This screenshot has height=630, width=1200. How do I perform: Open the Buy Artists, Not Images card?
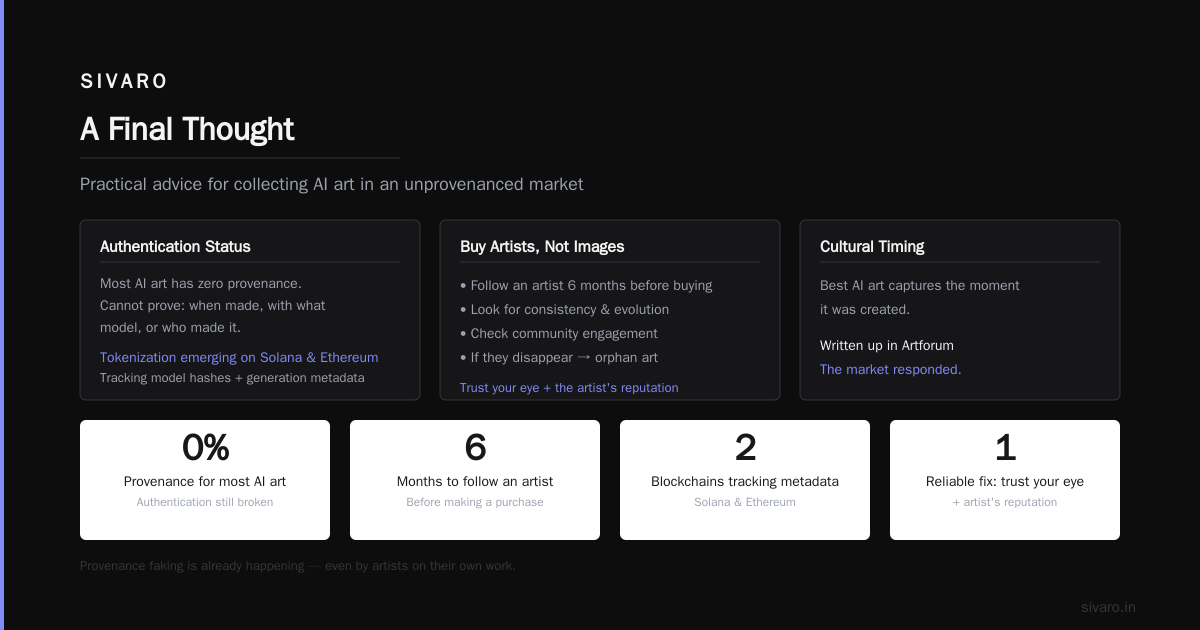pyautogui.click(x=610, y=310)
